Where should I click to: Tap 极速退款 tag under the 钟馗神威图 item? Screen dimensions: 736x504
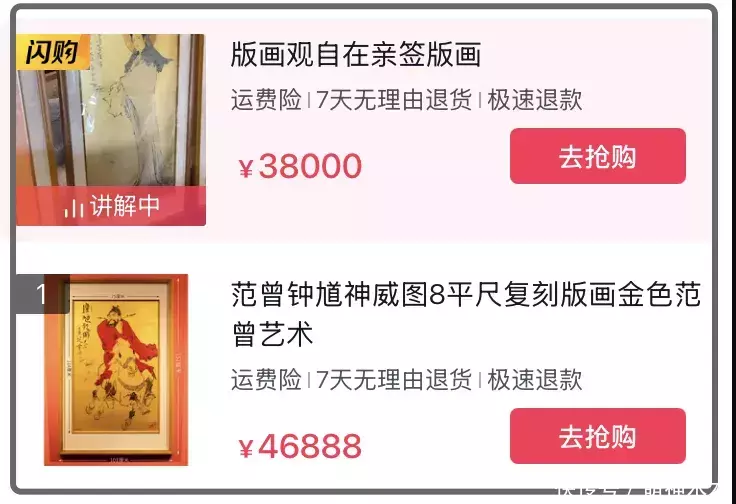click(x=535, y=380)
